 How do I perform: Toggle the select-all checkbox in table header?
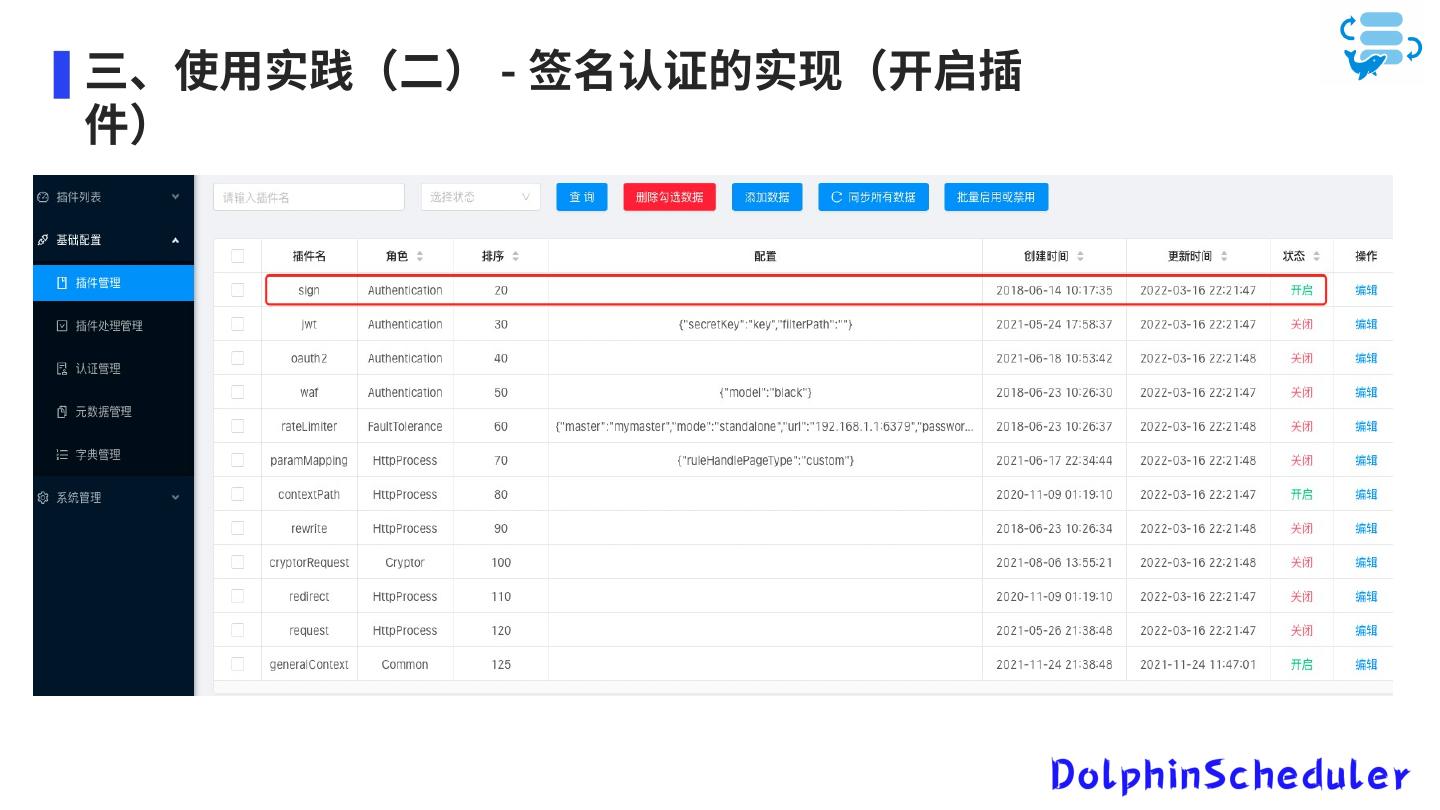click(238, 256)
